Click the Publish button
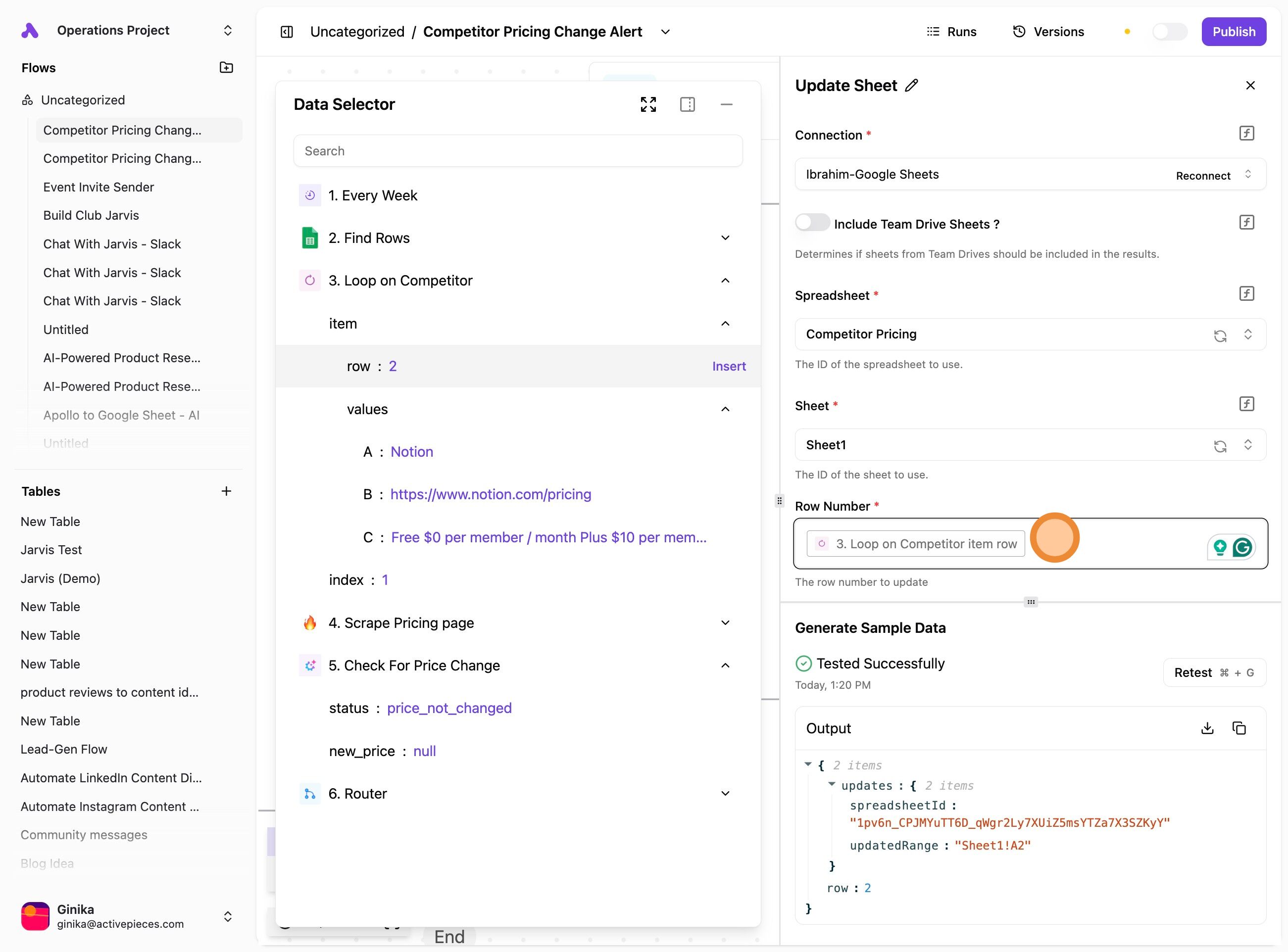Screen dimensions: 1288x952 [x=1233, y=32]
